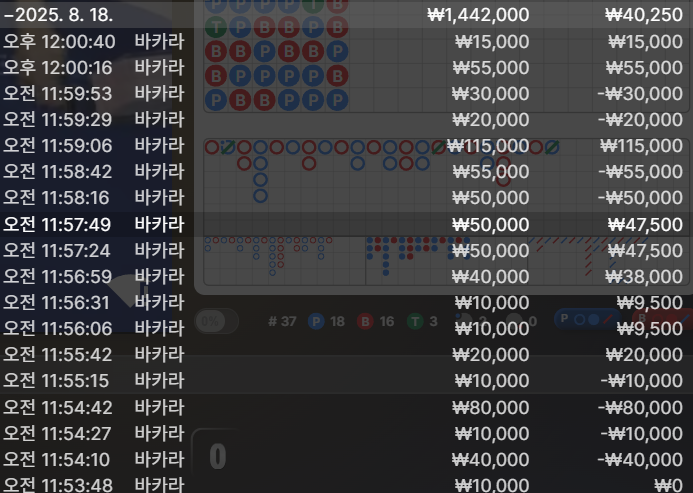Screen dimensions: 693x493
Task: Open the 오전 11:56:31 history row
Action: 346,303
